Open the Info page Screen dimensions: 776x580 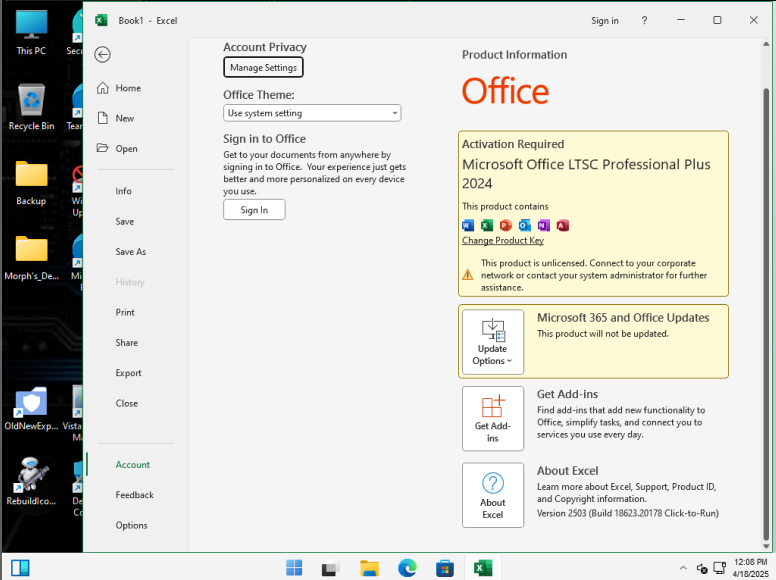123,191
